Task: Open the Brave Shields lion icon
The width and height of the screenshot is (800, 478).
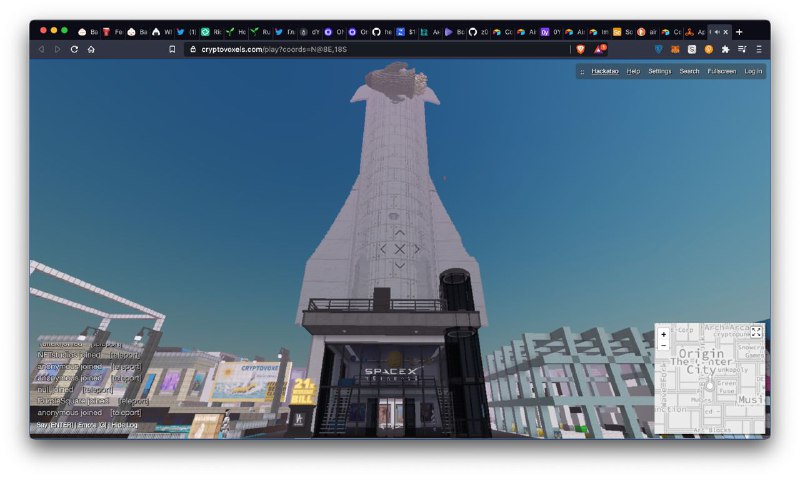Action: [x=580, y=49]
